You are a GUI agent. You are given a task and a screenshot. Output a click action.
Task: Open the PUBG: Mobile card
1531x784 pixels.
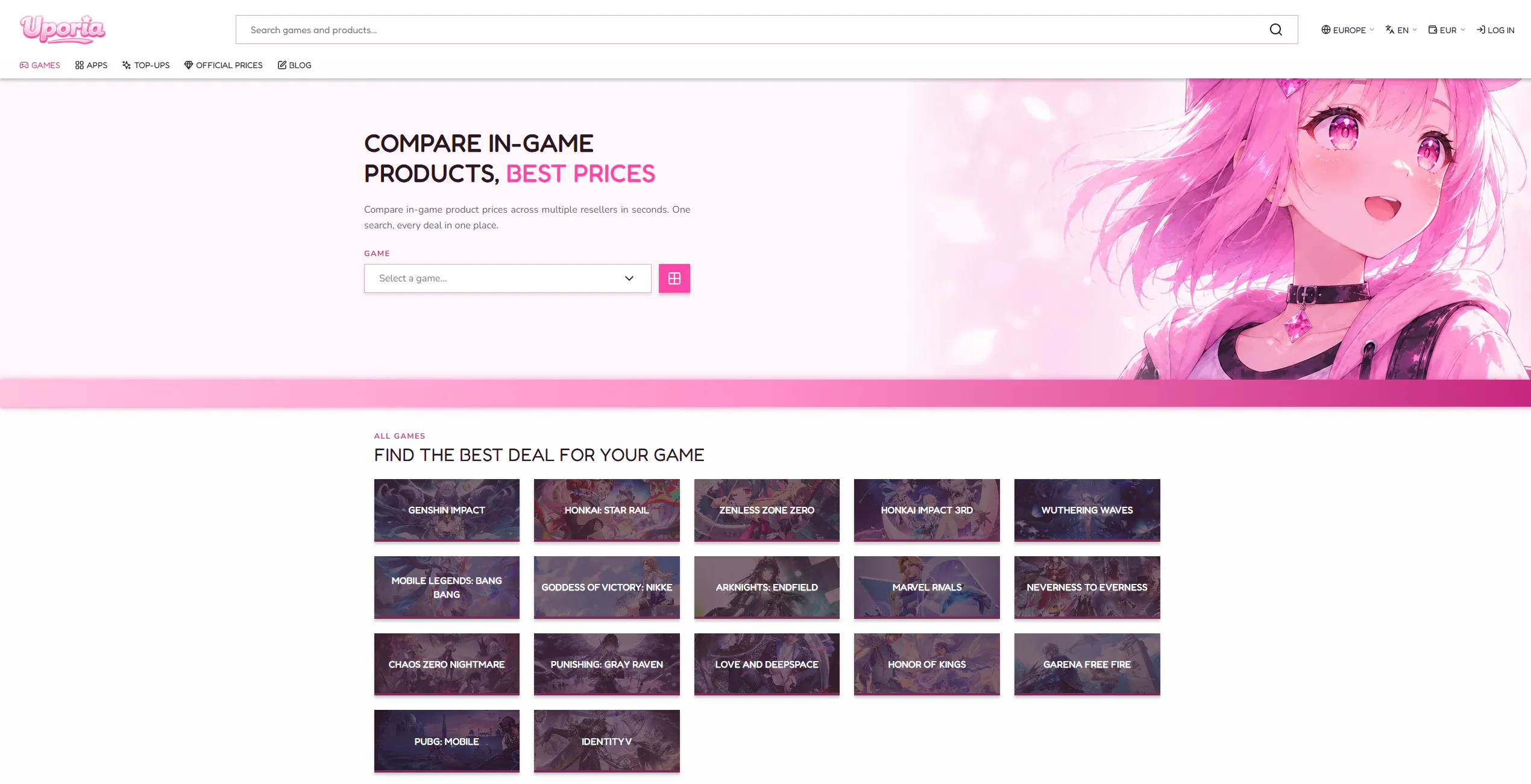pos(447,741)
